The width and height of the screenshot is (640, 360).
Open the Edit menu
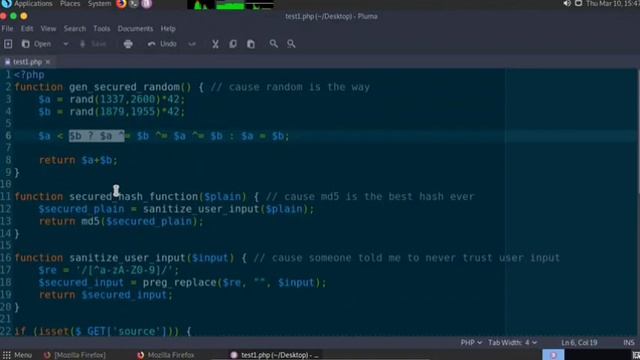pyautogui.click(x=27, y=29)
